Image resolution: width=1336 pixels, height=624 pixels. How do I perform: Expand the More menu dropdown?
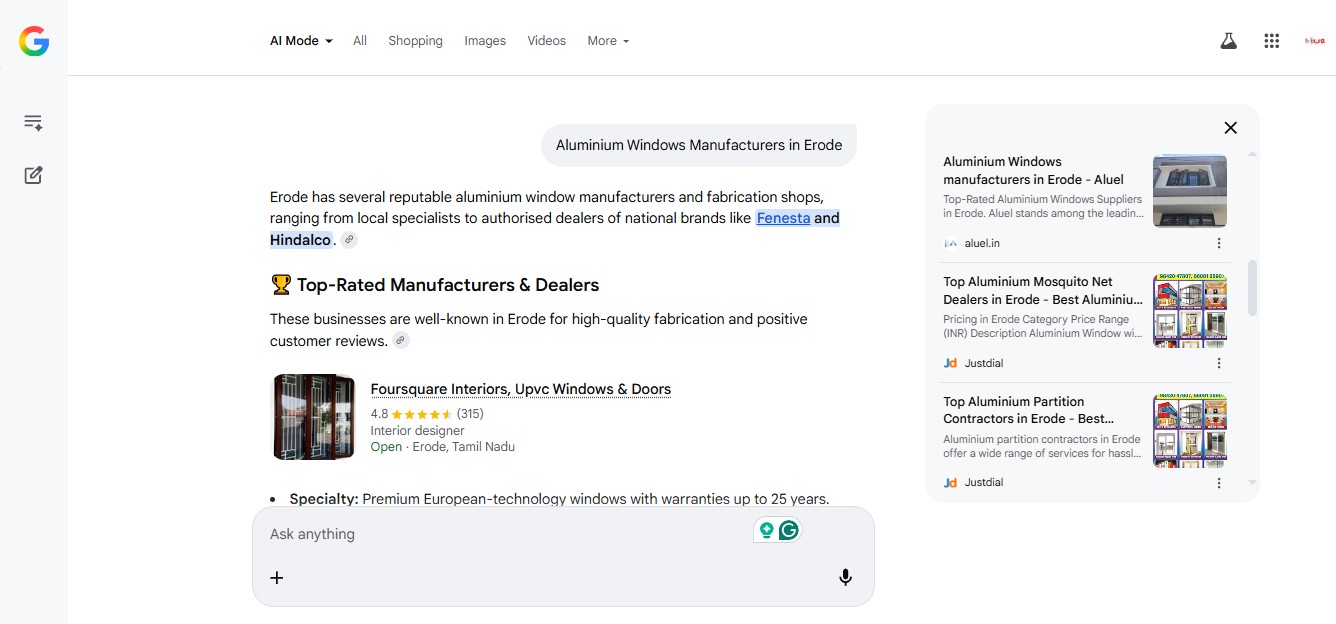click(608, 41)
